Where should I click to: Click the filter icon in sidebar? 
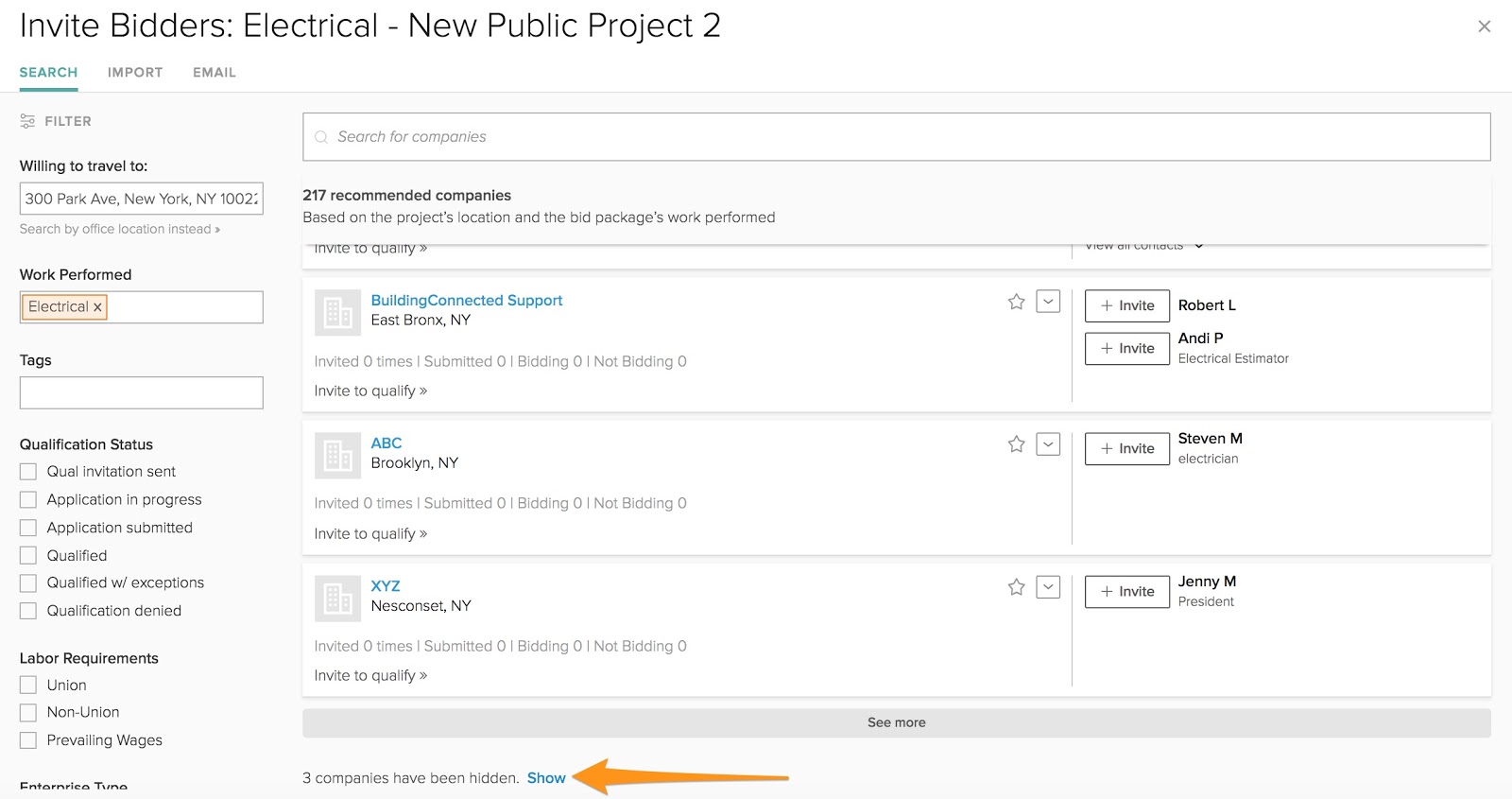[x=27, y=121]
